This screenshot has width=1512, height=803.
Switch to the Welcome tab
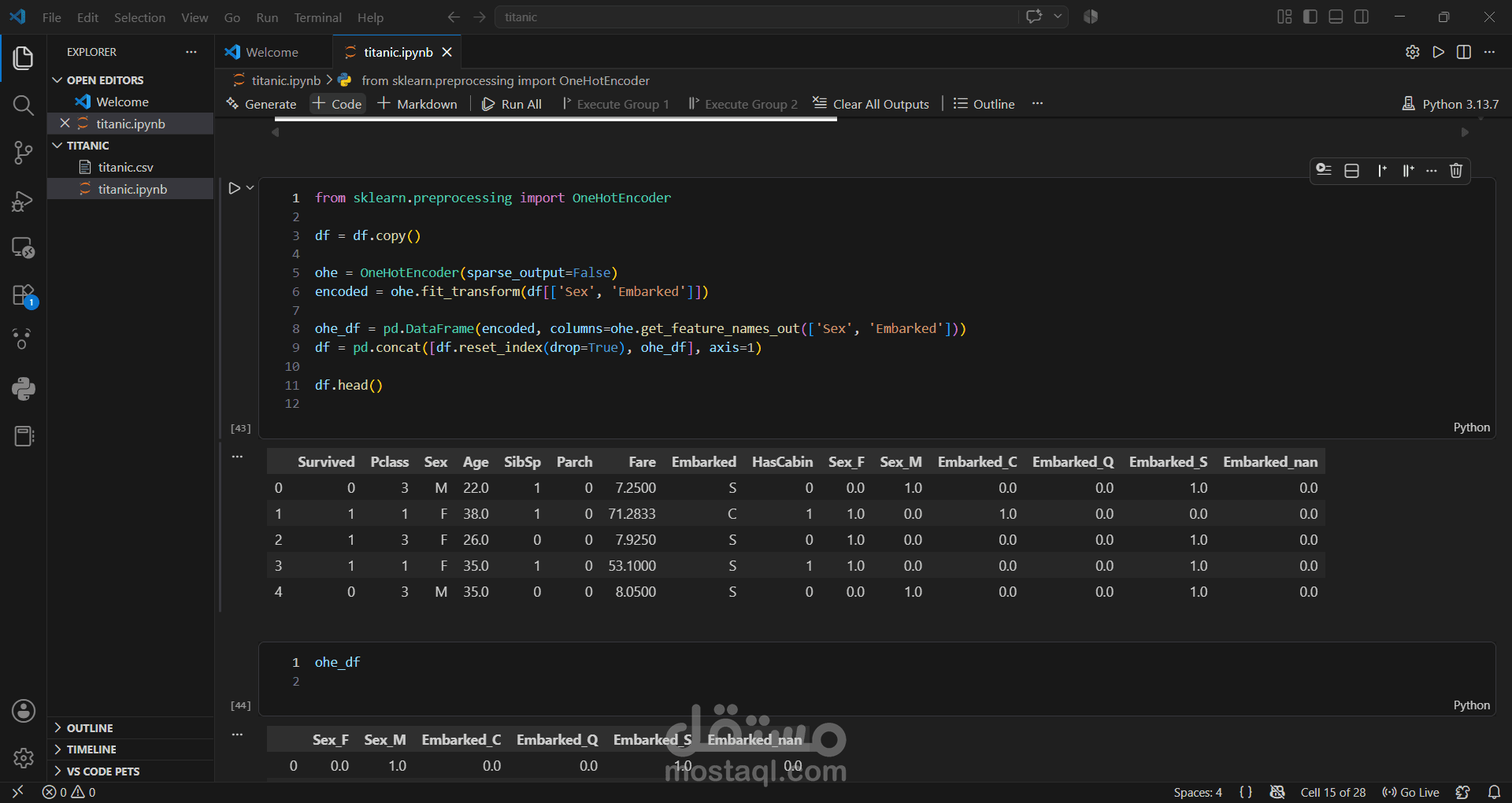[x=272, y=52]
